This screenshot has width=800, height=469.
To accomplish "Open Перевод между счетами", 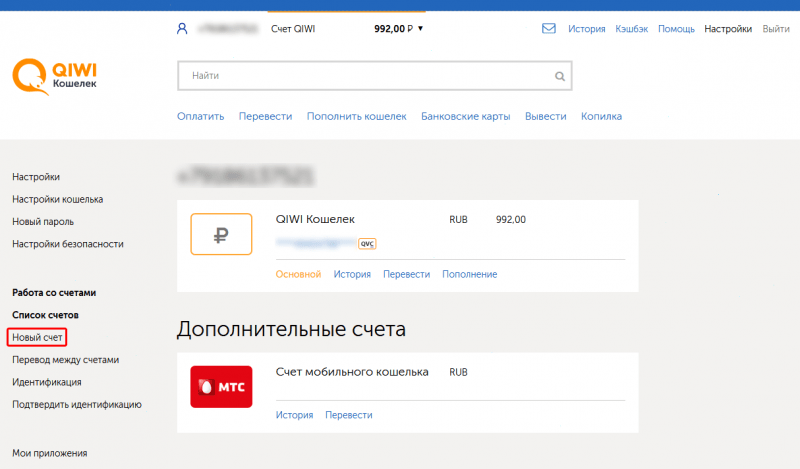I will [x=65, y=360].
